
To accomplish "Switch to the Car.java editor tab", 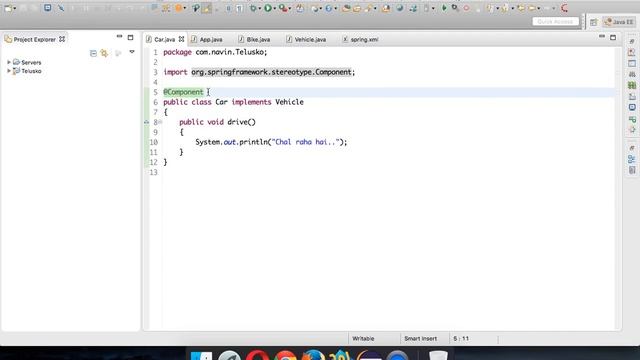I will tap(164, 40).
